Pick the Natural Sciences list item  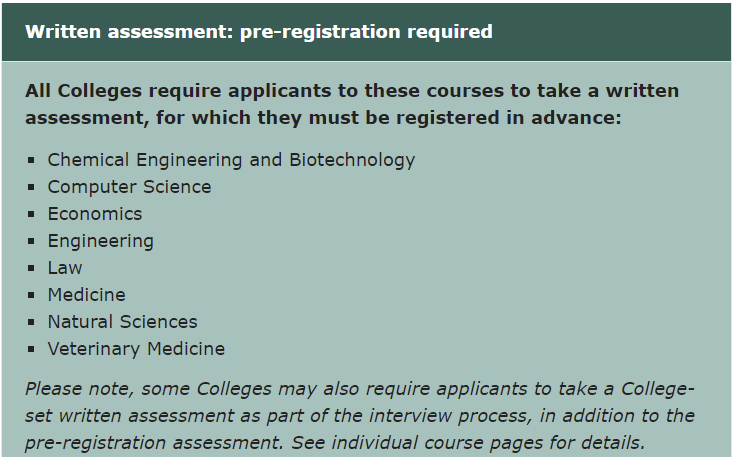pyautogui.click(x=122, y=322)
